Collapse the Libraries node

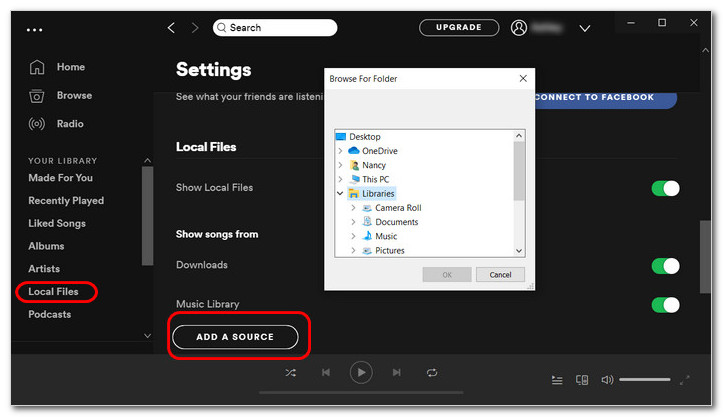[x=340, y=194]
